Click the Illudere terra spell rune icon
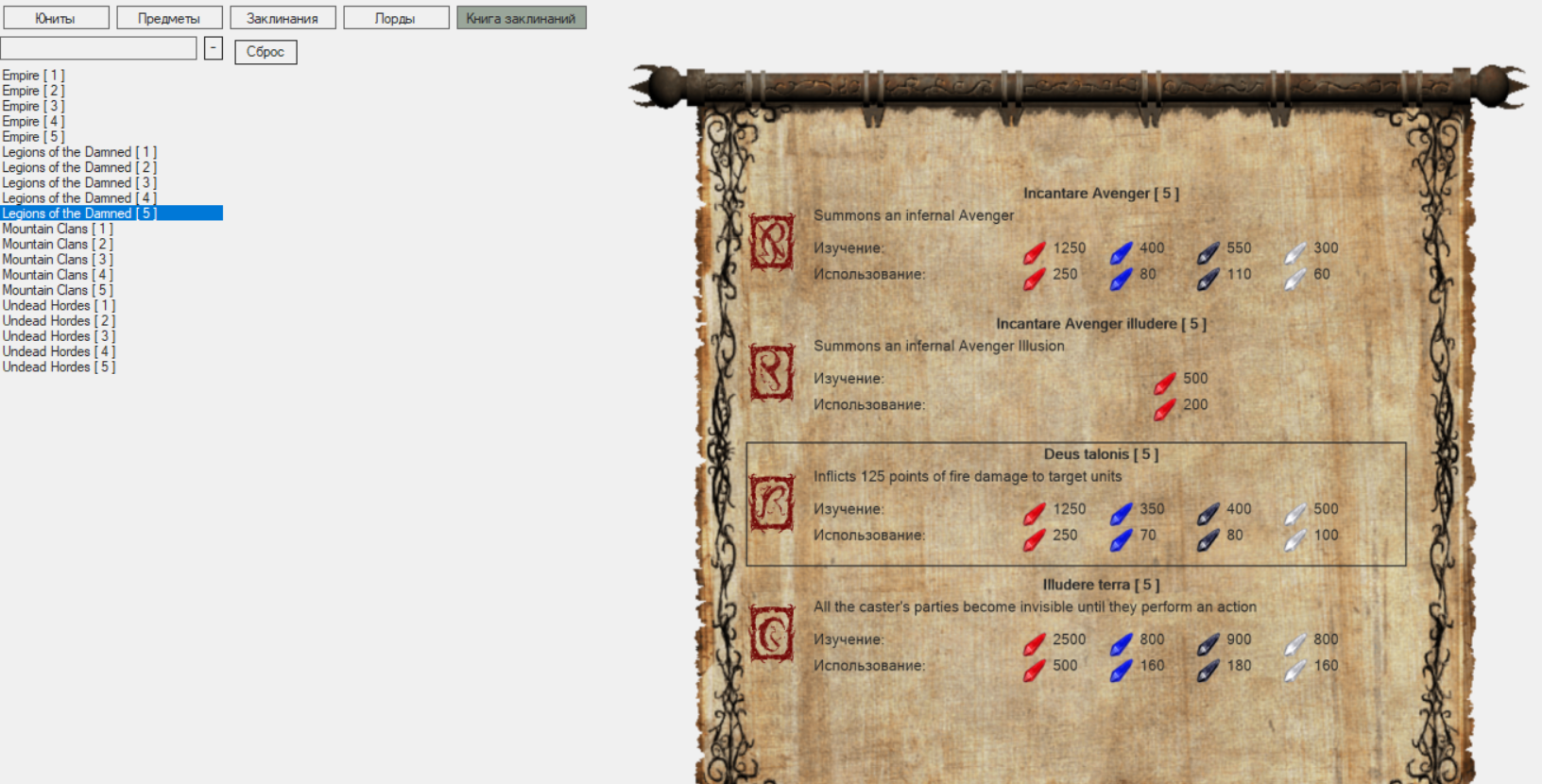Viewport: 1542px width, 784px height. [x=772, y=633]
